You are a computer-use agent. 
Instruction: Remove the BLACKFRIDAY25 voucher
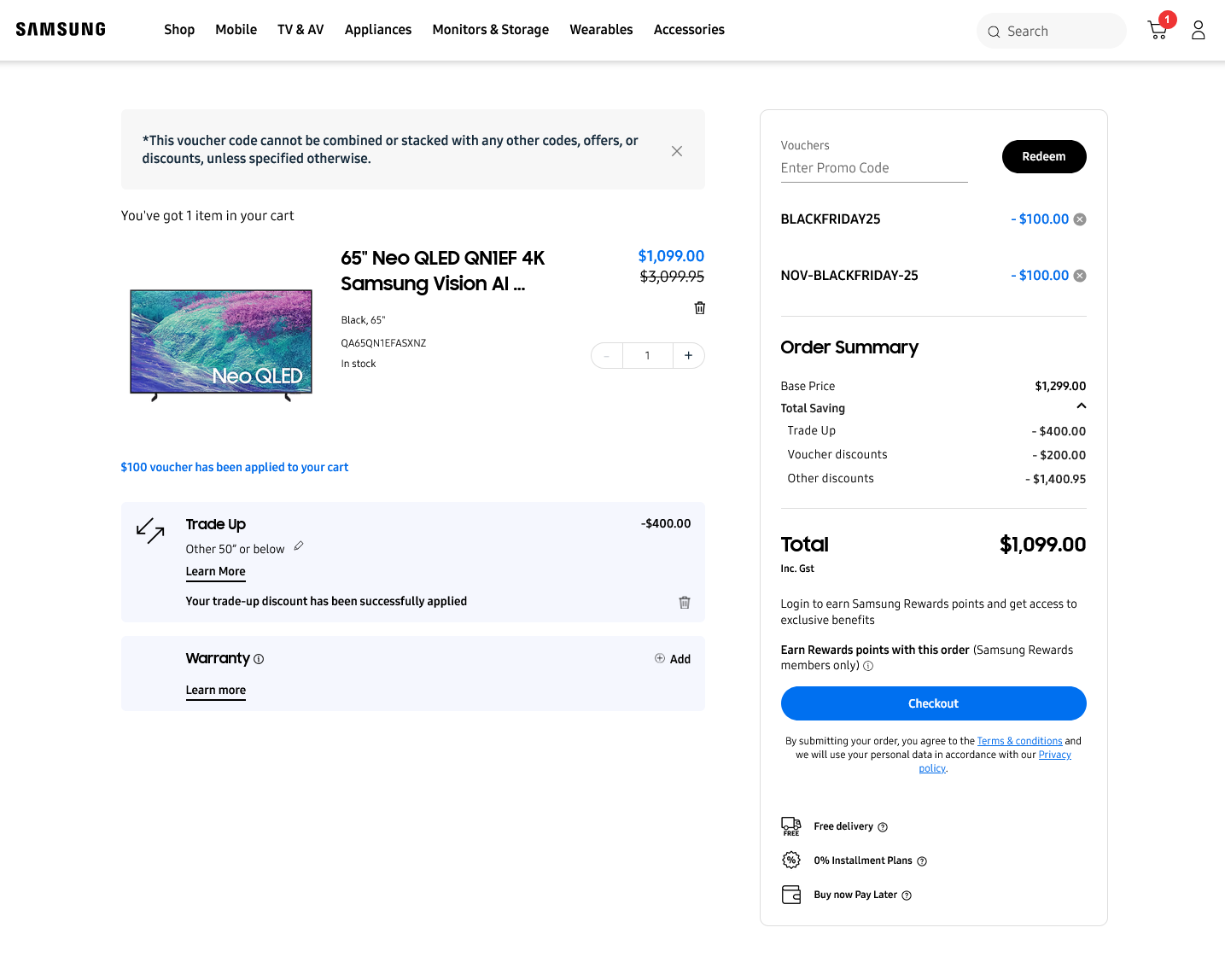coord(1080,219)
